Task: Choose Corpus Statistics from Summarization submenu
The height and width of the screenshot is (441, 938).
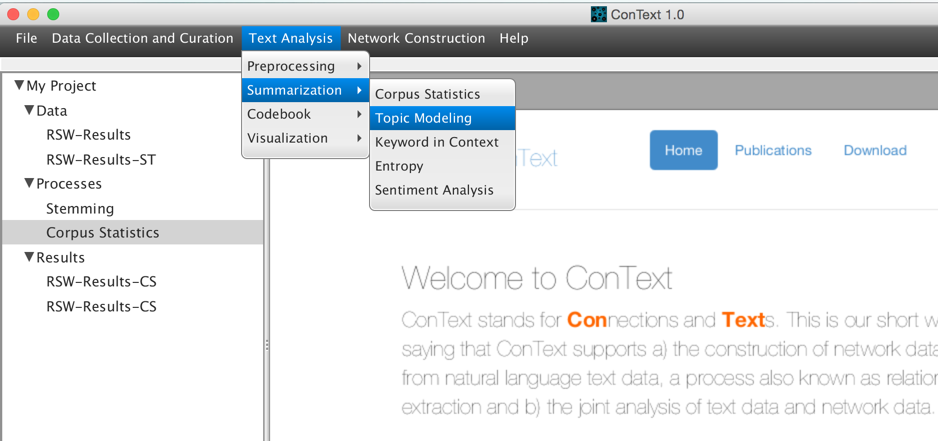Action: click(x=442, y=94)
